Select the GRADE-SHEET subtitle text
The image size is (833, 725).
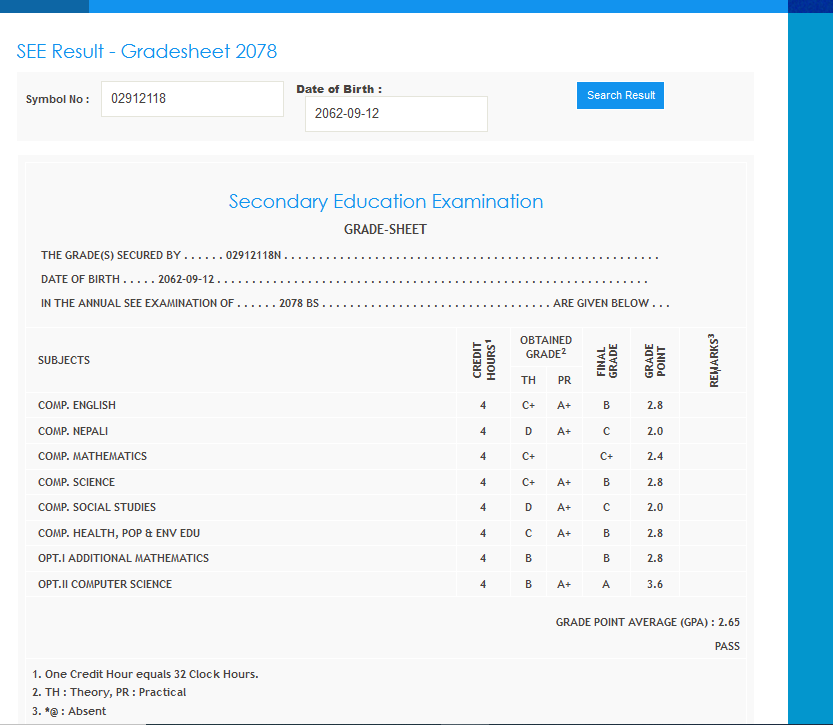(385, 230)
